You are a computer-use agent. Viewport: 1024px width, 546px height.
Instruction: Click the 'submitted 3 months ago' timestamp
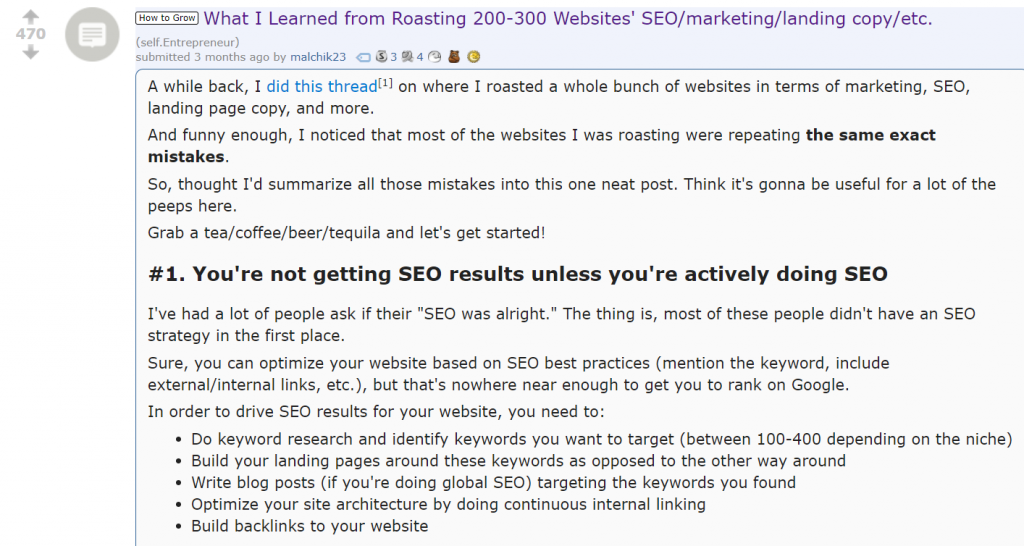[202, 57]
